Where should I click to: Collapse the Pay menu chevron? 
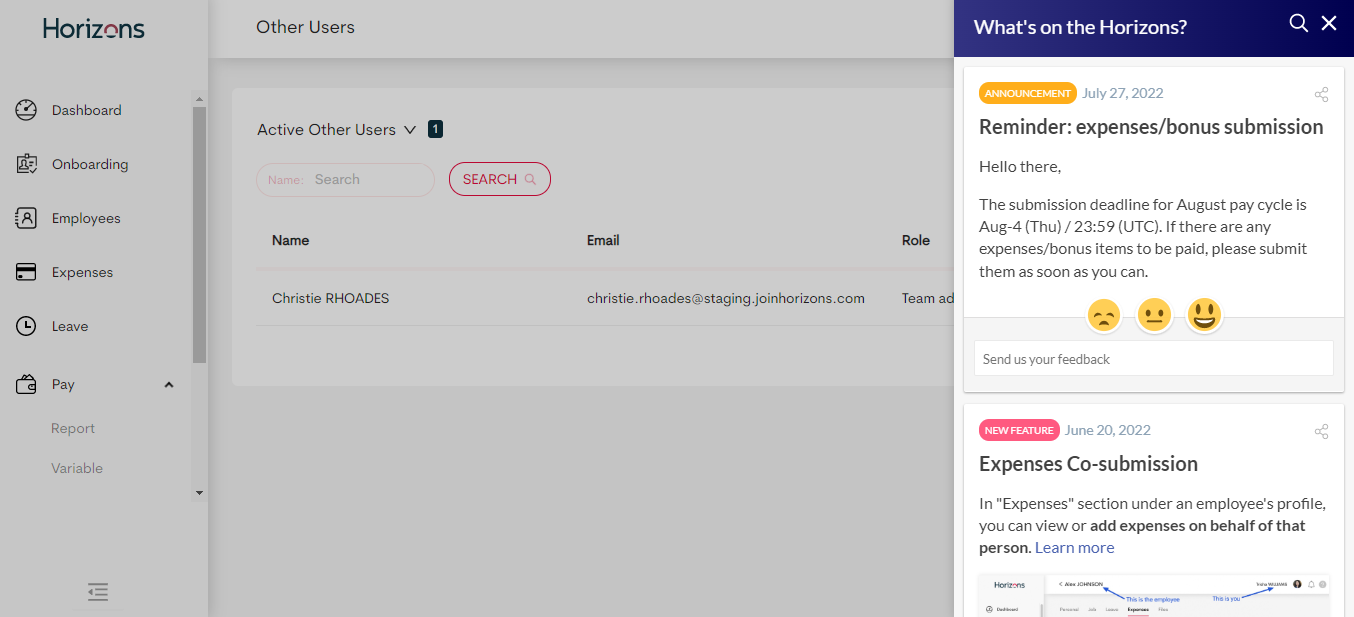pyautogui.click(x=169, y=385)
